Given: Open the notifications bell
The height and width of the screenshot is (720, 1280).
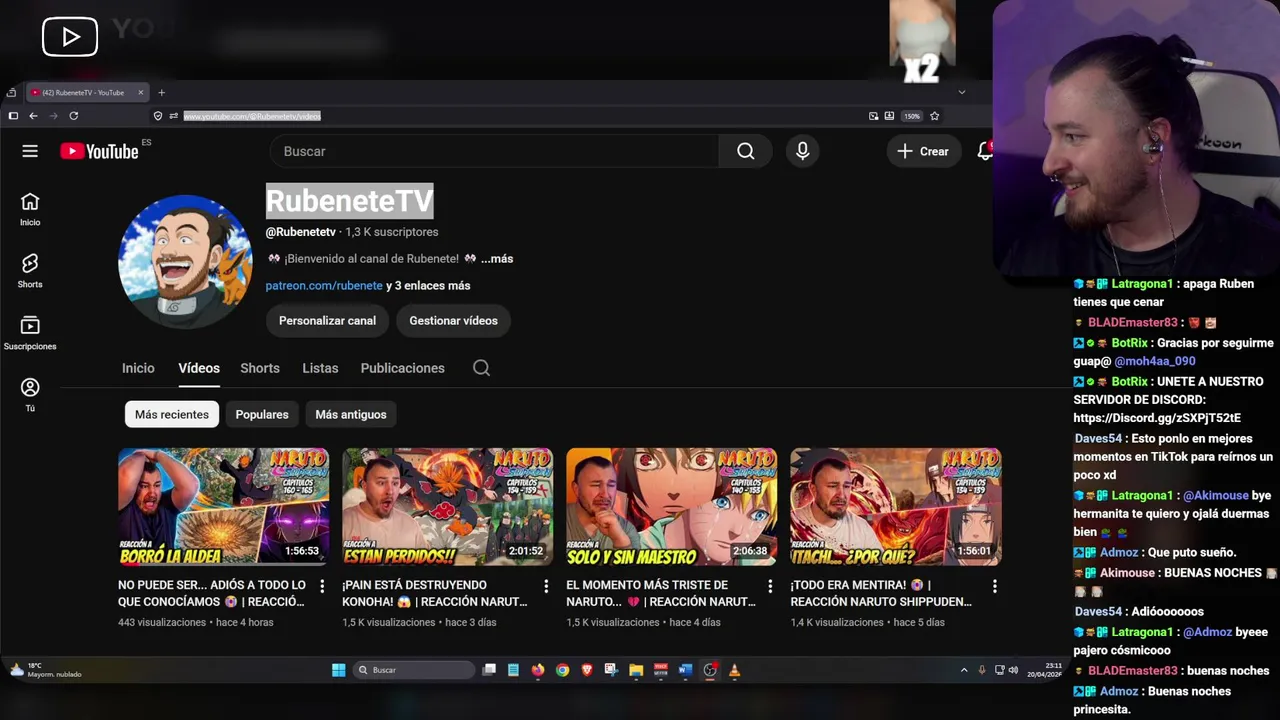Looking at the screenshot, I should click(x=985, y=151).
